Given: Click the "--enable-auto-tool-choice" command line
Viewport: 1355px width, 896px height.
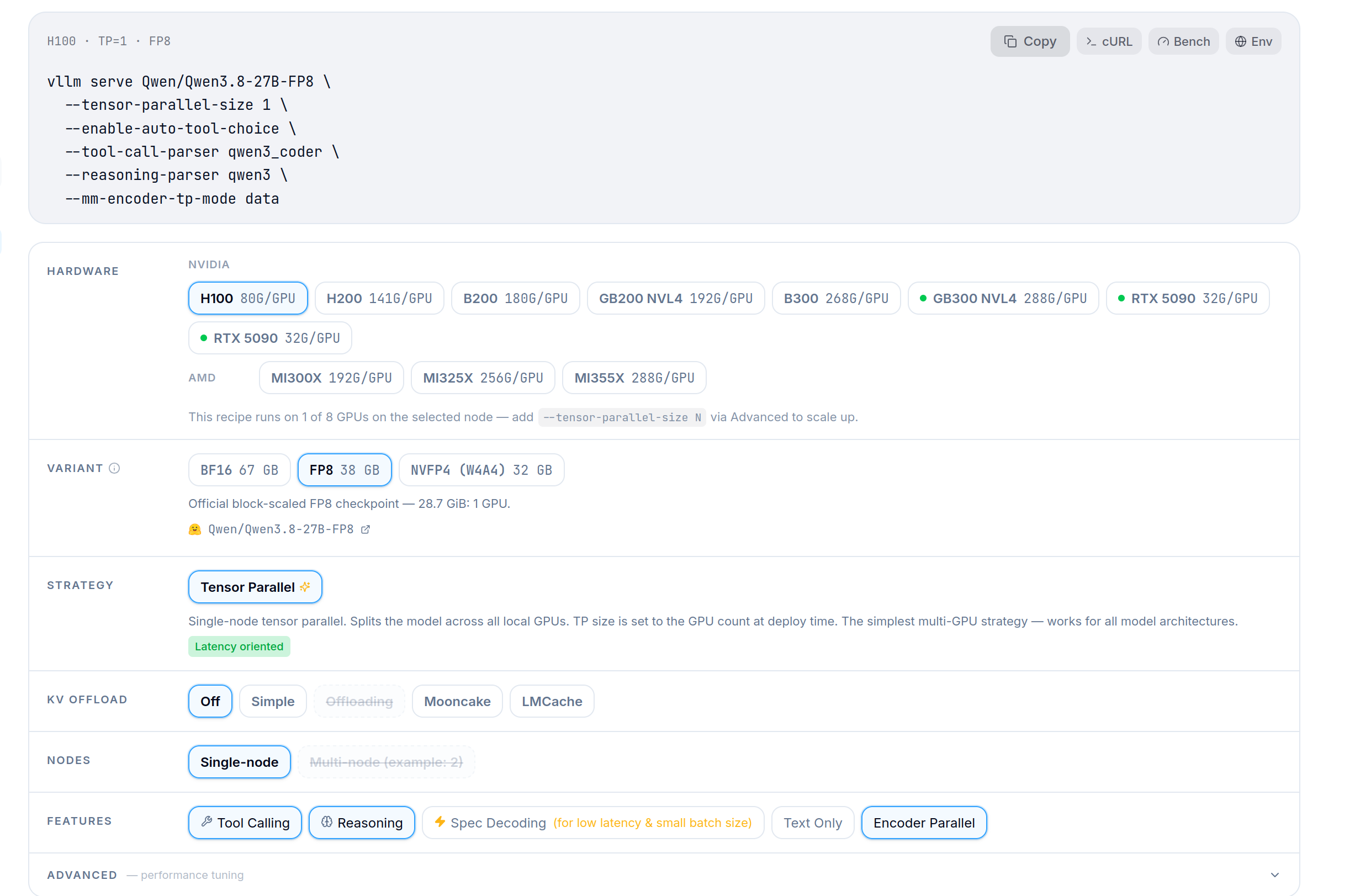Looking at the screenshot, I should click(x=181, y=129).
